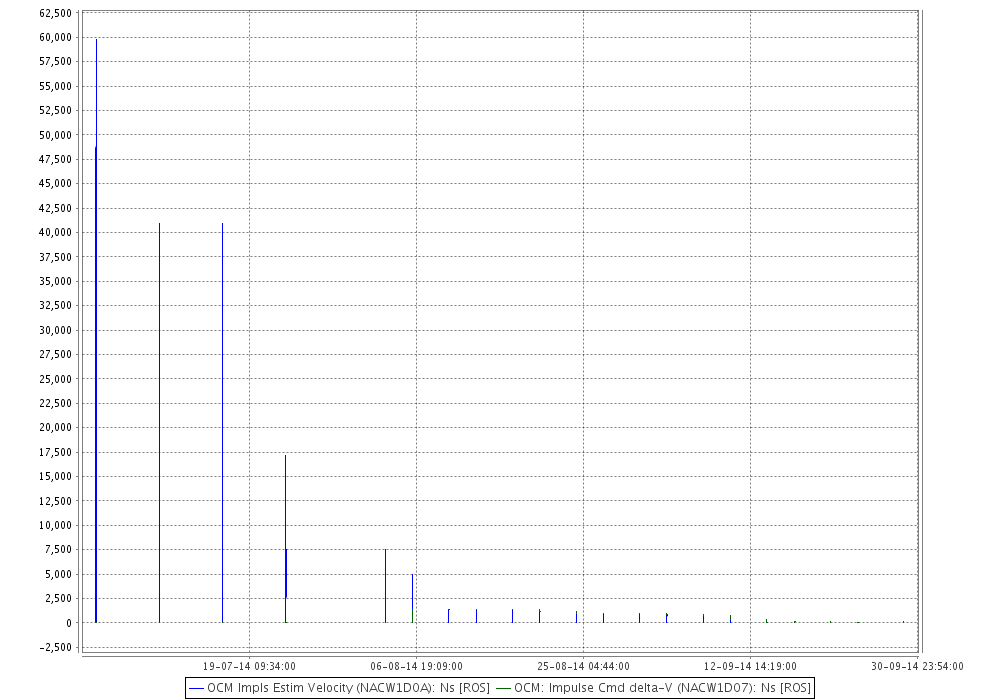Click the y-axis label 0
This screenshot has width=1000, height=700.
[69, 623]
